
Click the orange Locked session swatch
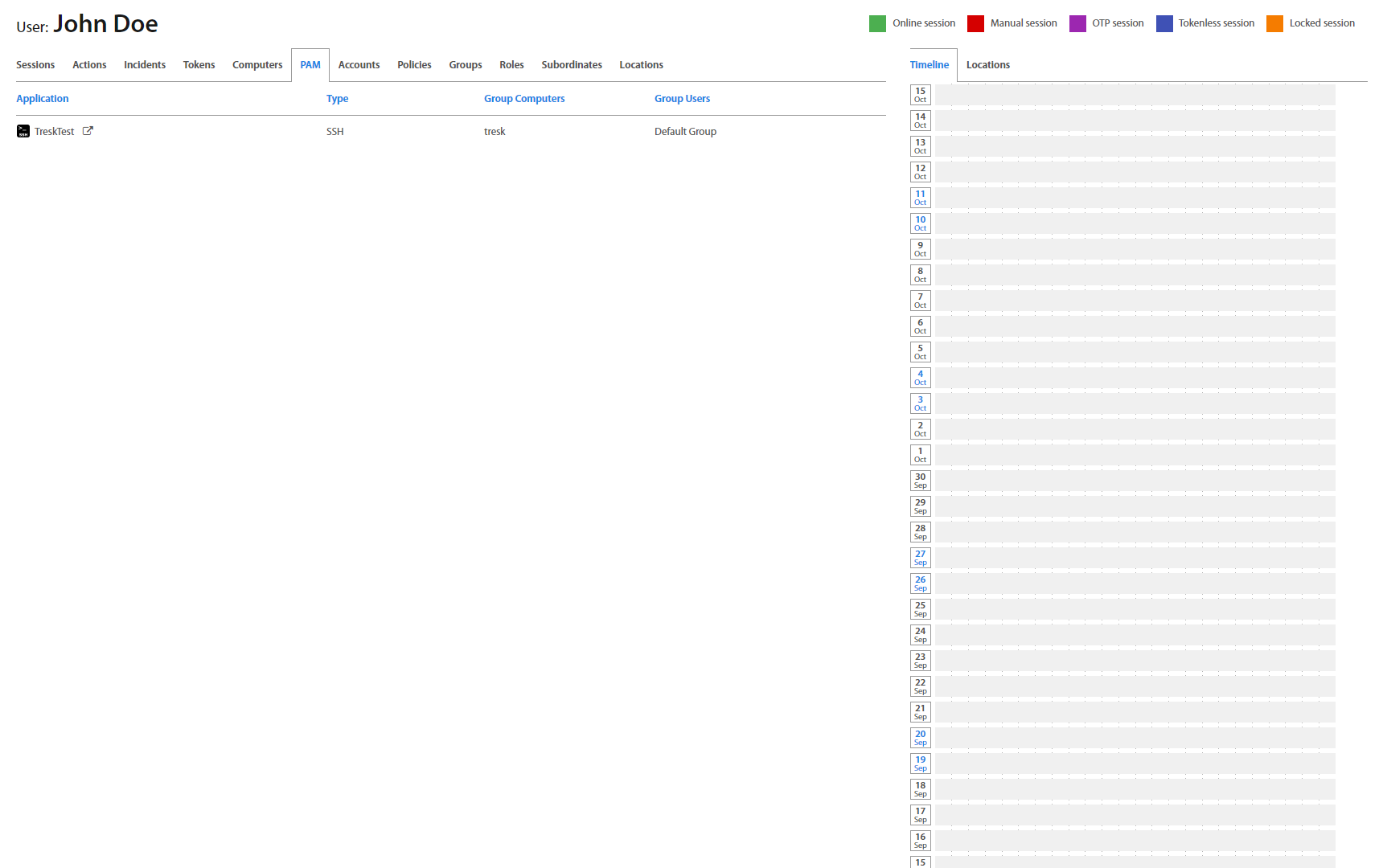click(1274, 23)
